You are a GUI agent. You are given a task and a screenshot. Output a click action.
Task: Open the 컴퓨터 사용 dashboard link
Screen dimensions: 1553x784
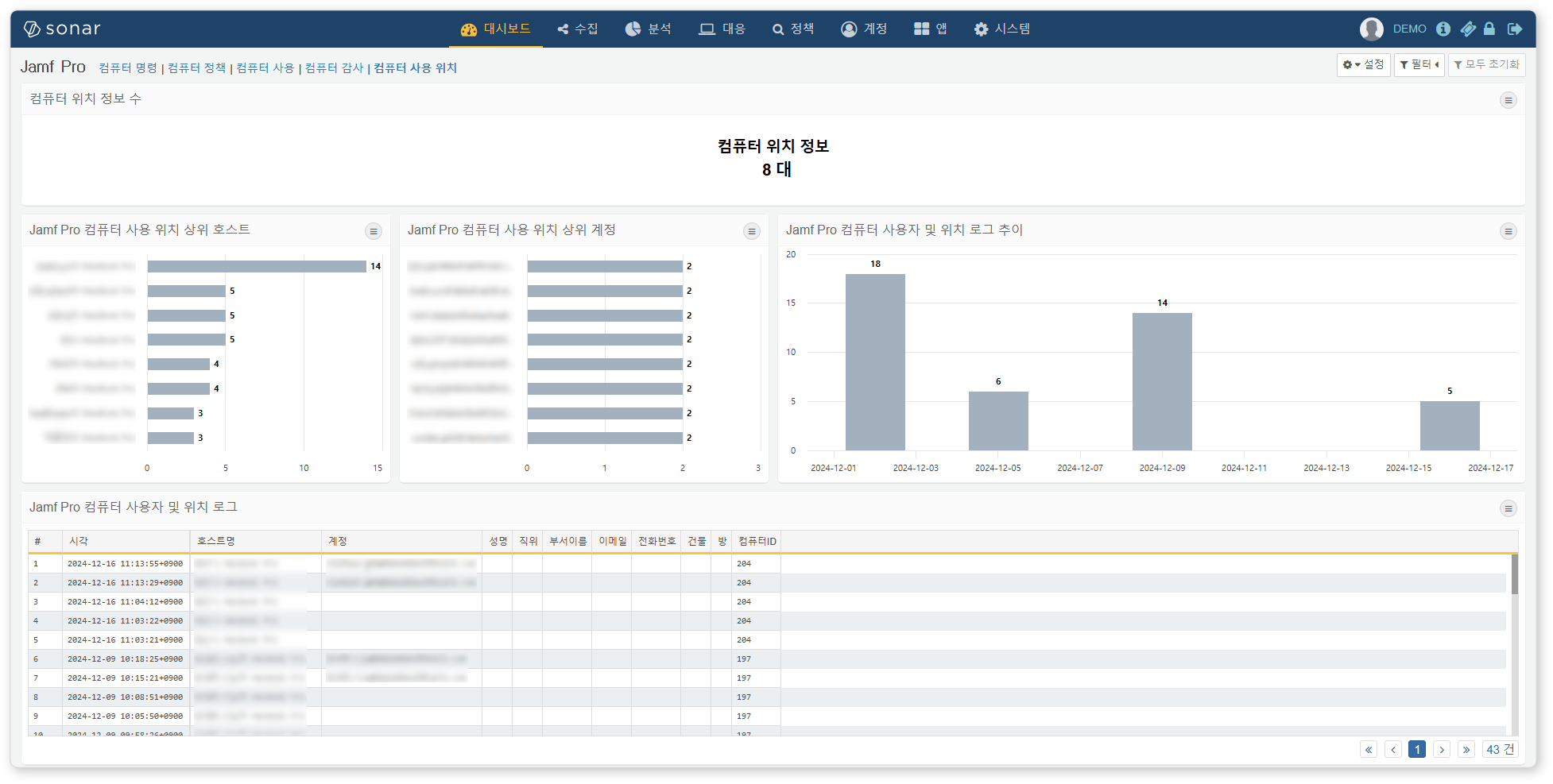click(265, 68)
